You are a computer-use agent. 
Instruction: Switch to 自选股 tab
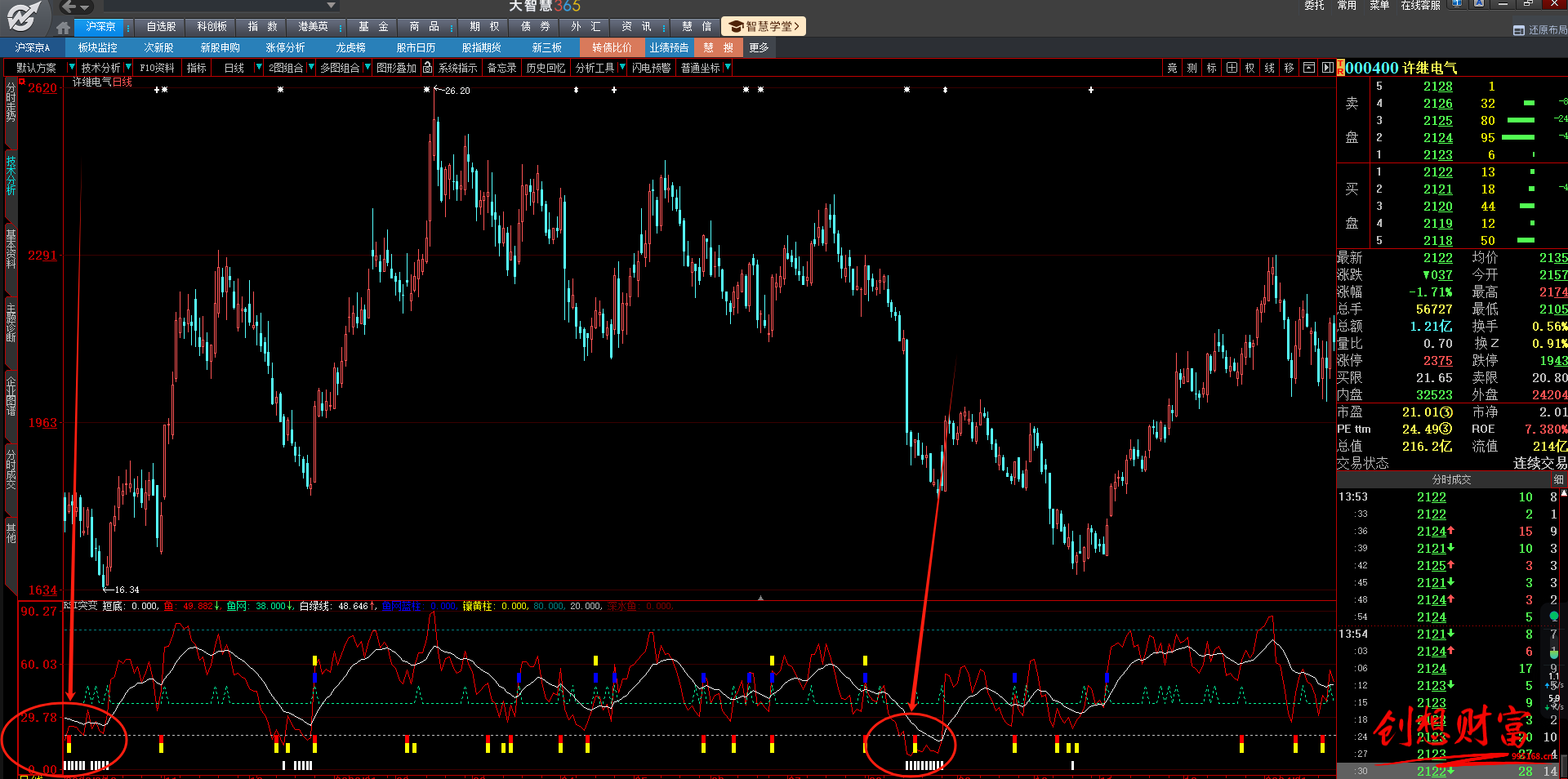click(x=161, y=27)
